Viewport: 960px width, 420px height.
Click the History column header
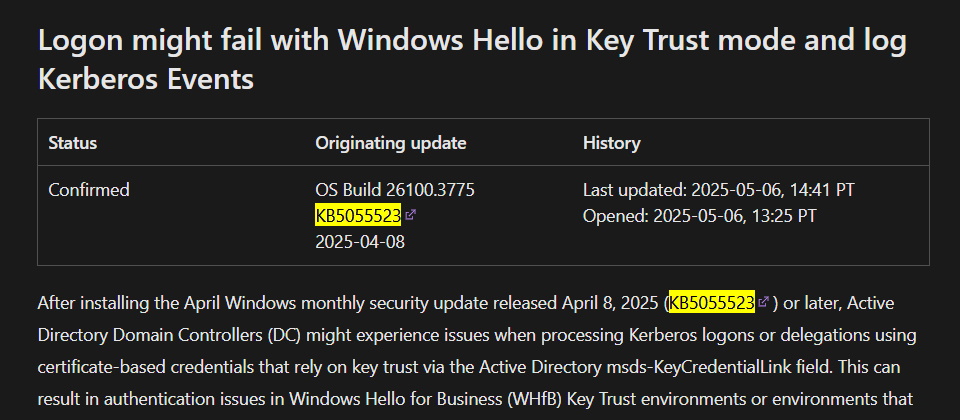point(612,143)
